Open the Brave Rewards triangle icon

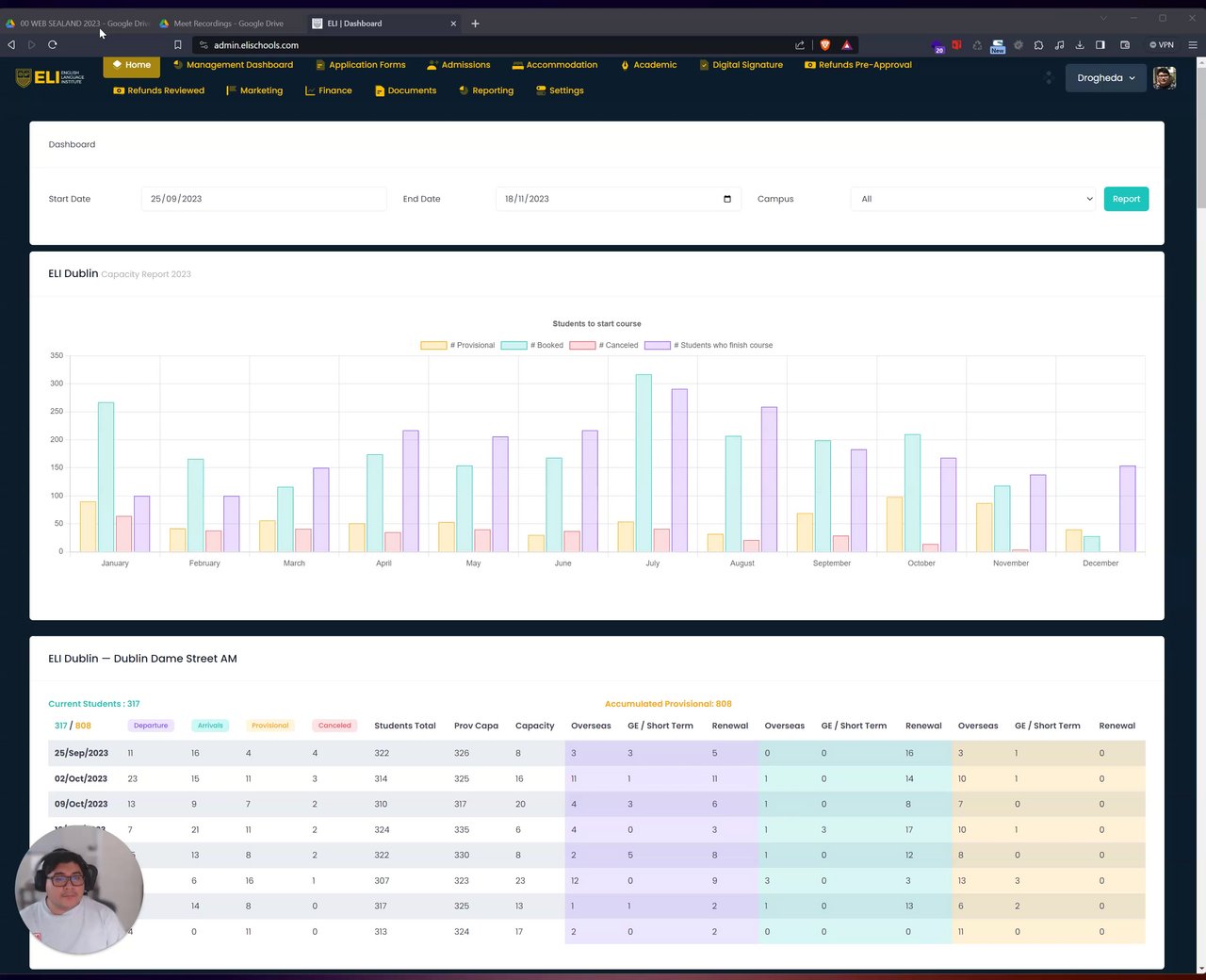846,44
